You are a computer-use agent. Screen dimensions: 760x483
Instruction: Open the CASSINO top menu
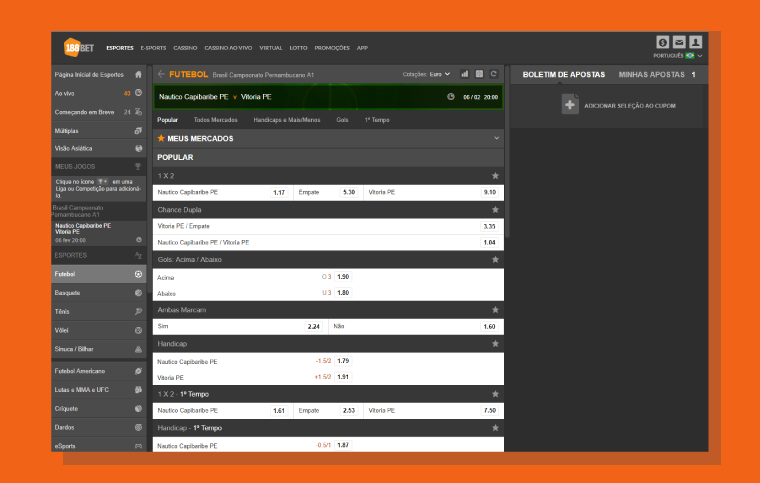pyautogui.click(x=185, y=48)
